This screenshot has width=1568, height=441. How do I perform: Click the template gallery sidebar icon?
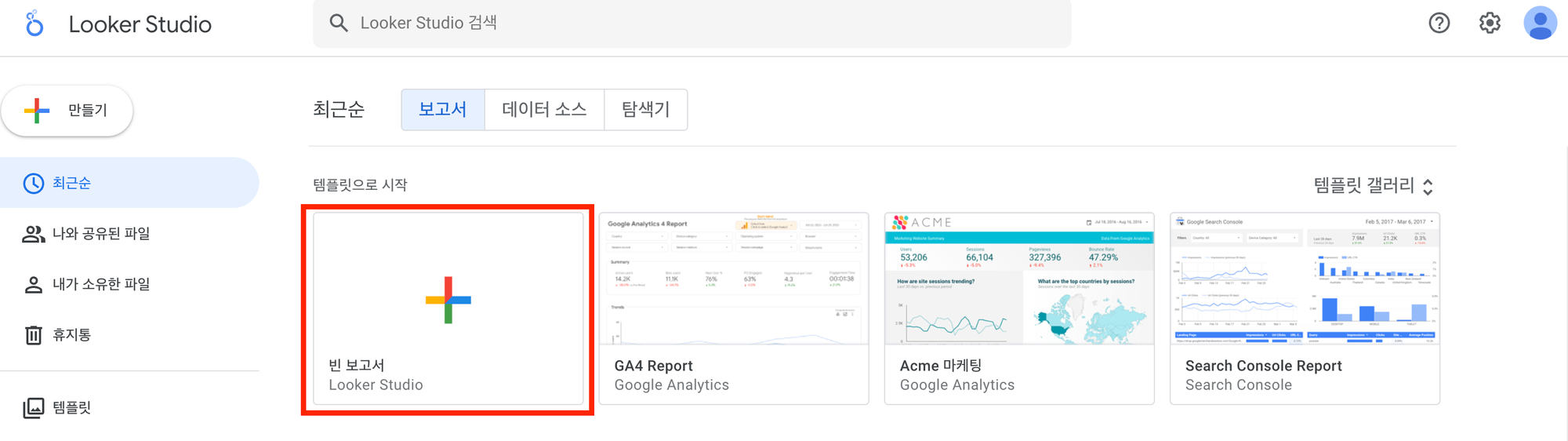(x=33, y=408)
